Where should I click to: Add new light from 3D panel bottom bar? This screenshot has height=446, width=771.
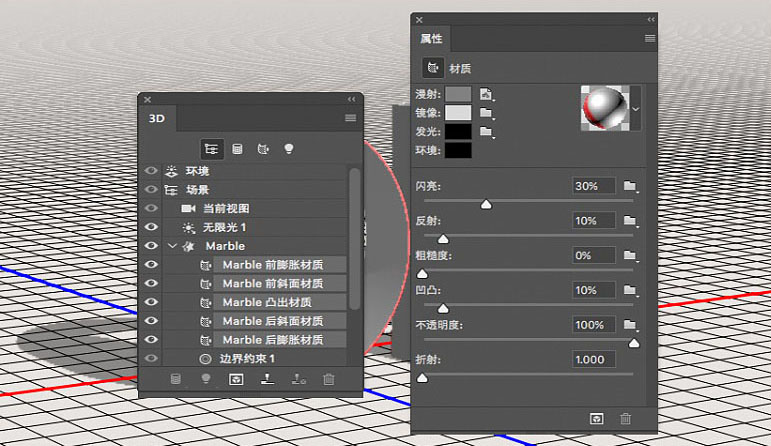(206, 379)
